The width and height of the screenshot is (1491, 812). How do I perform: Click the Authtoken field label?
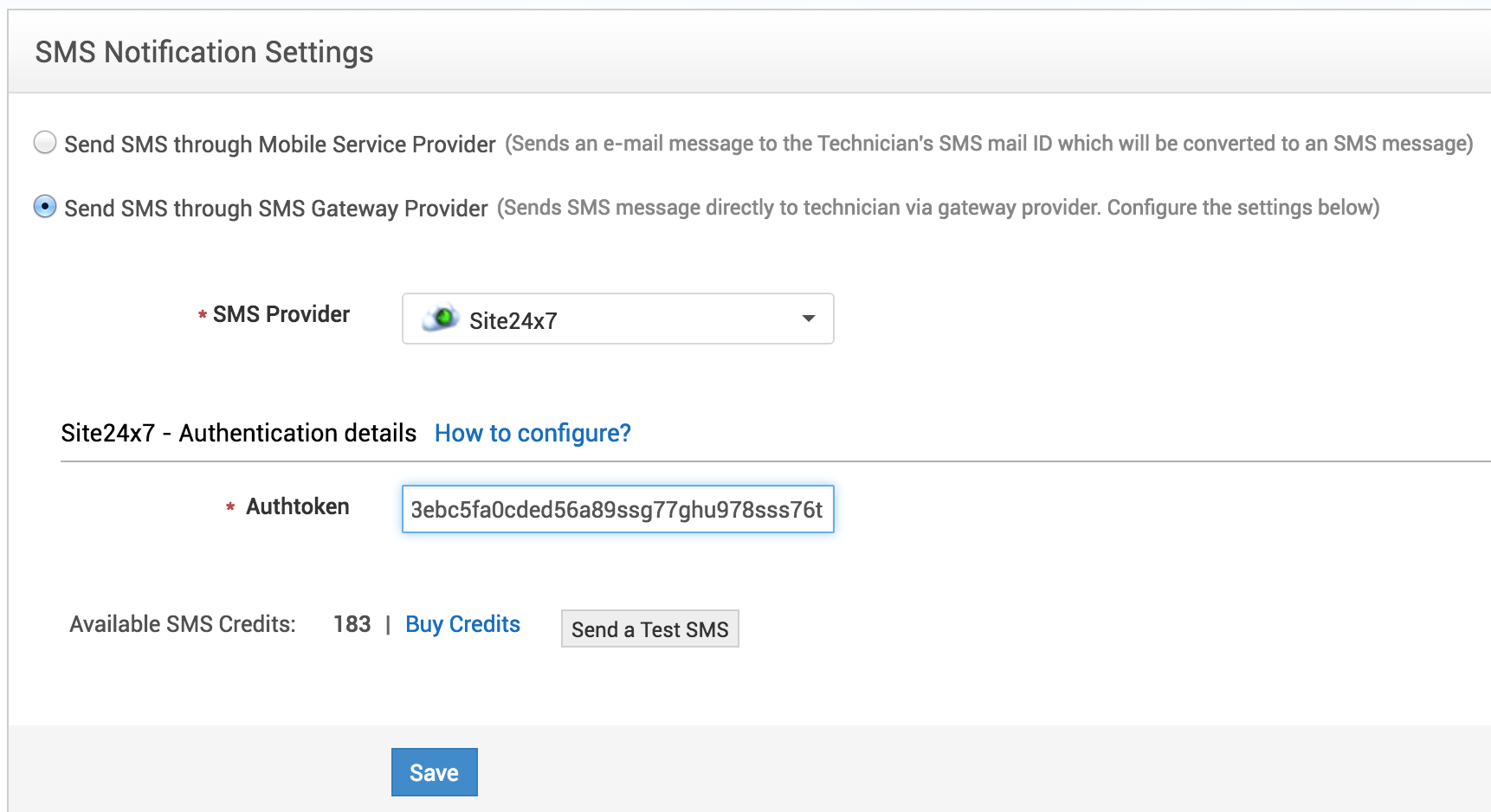click(298, 506)
